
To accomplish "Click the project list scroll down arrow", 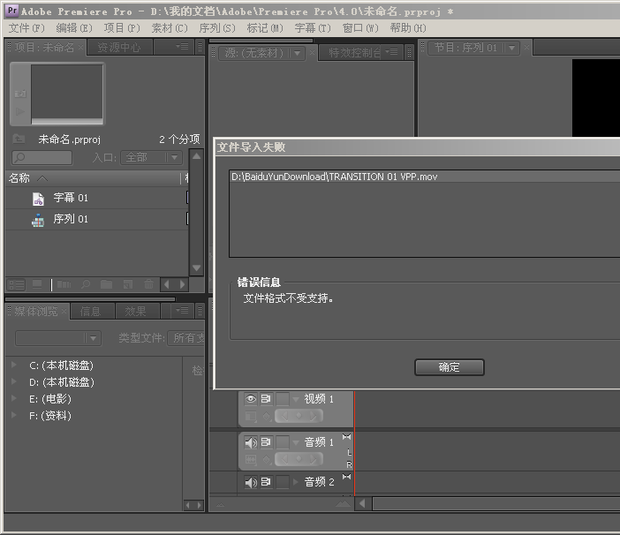I will [x=197, y=268].
